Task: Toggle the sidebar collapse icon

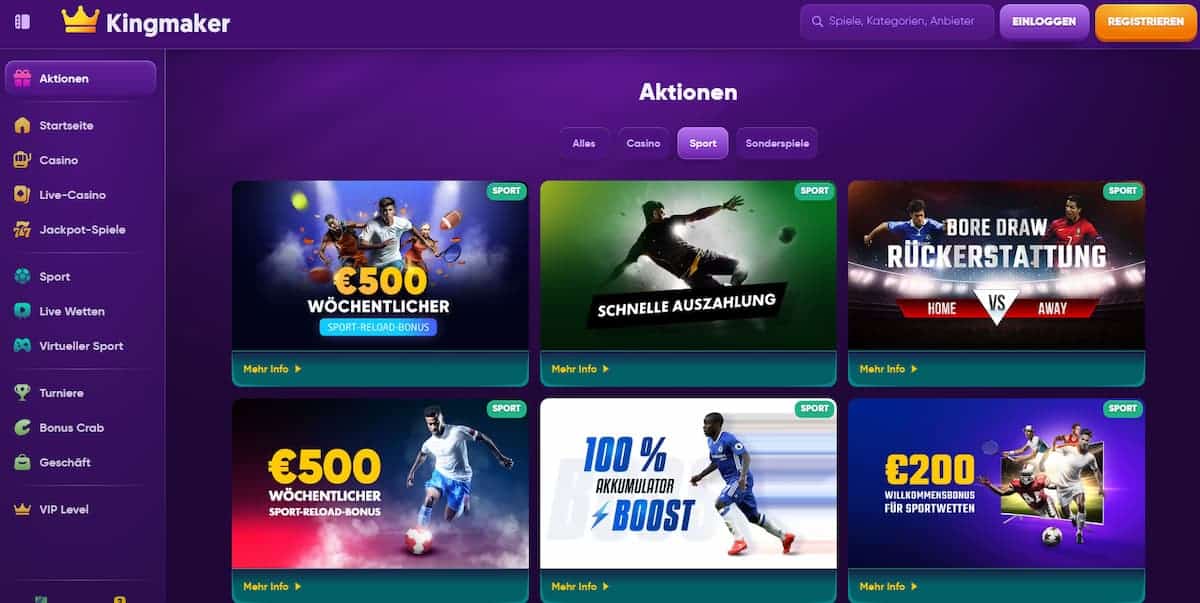Action: 22,21
